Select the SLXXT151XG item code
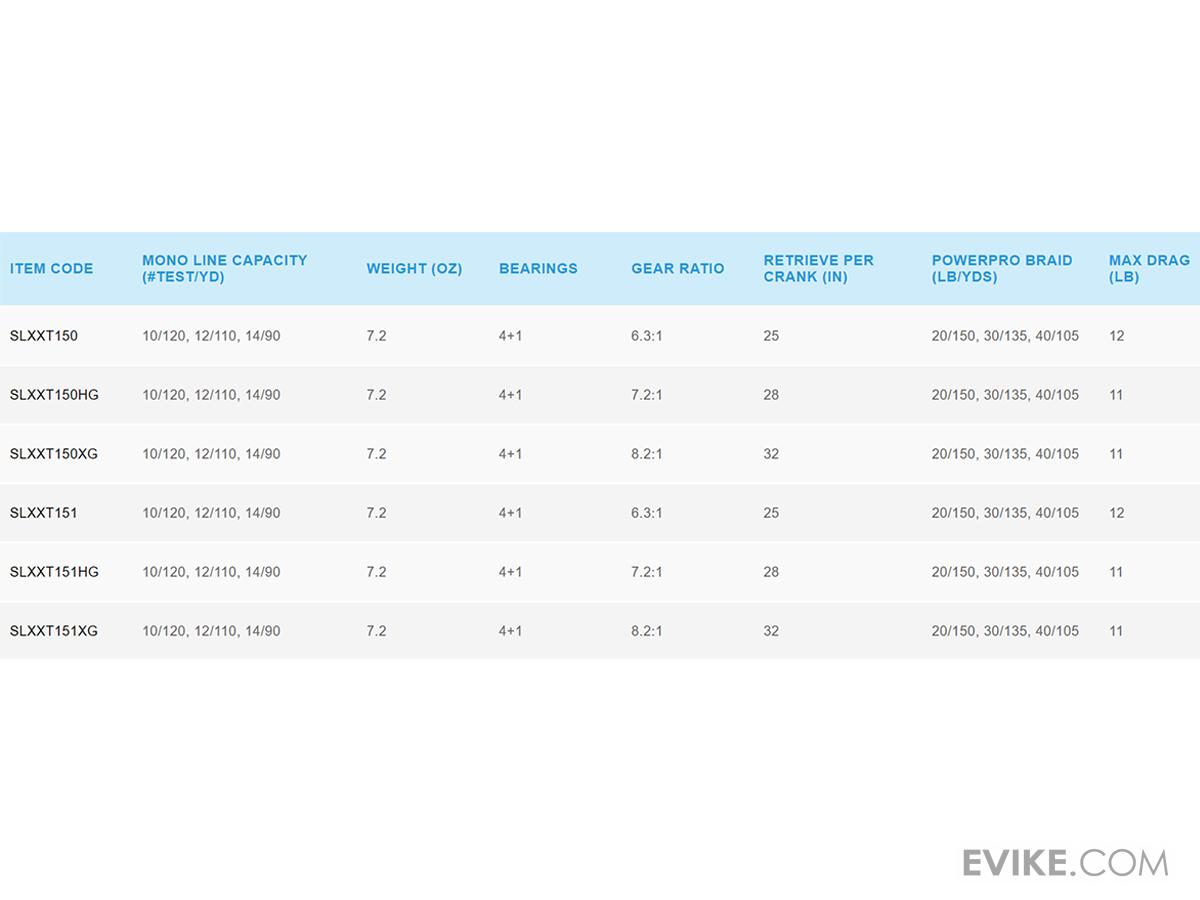This screenshot has height=900, width=1200. pyautogui.click(x=54, y=631)
